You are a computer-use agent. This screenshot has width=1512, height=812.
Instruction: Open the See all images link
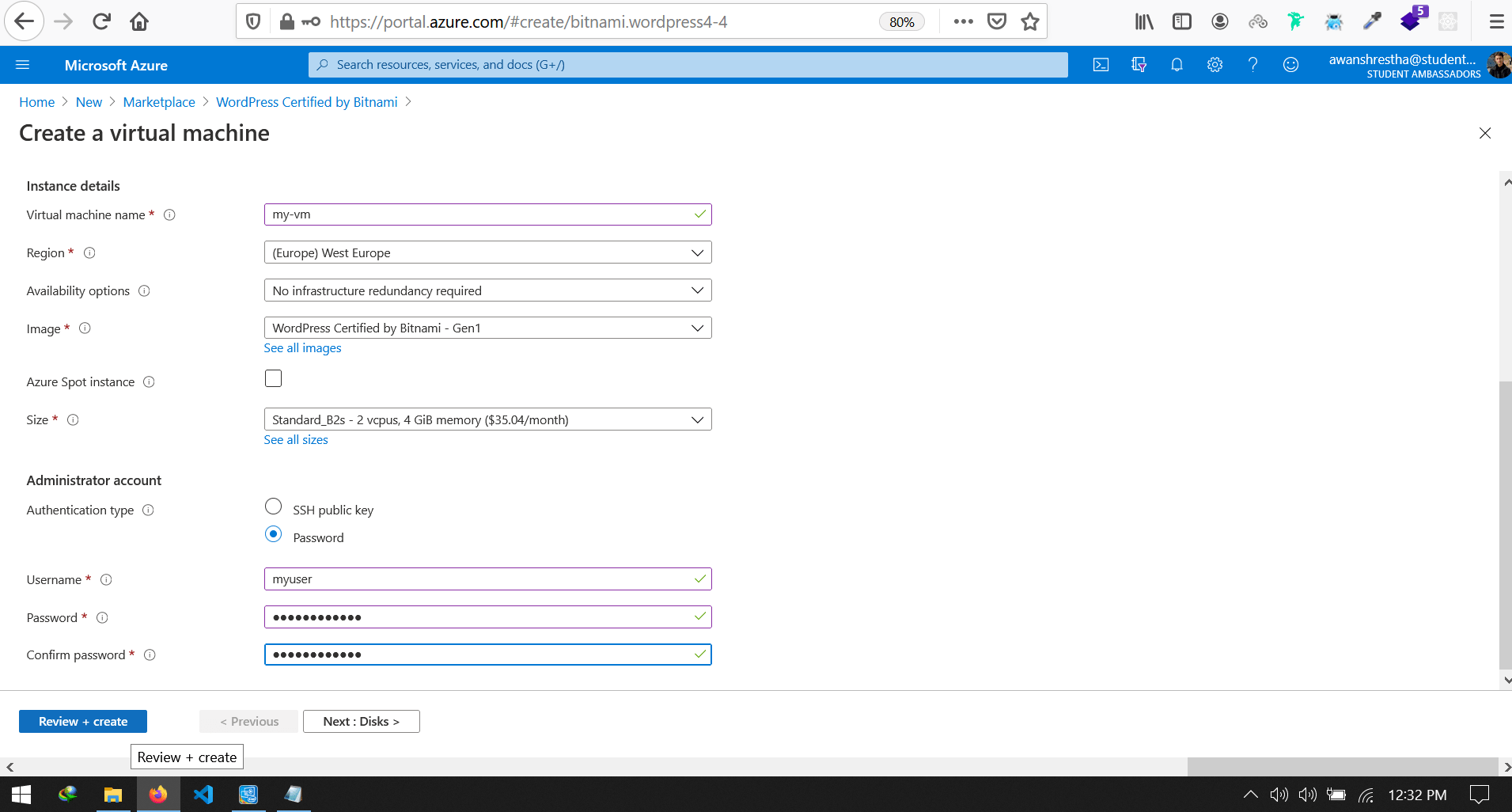pyautogui.click(x=302, y=347)
